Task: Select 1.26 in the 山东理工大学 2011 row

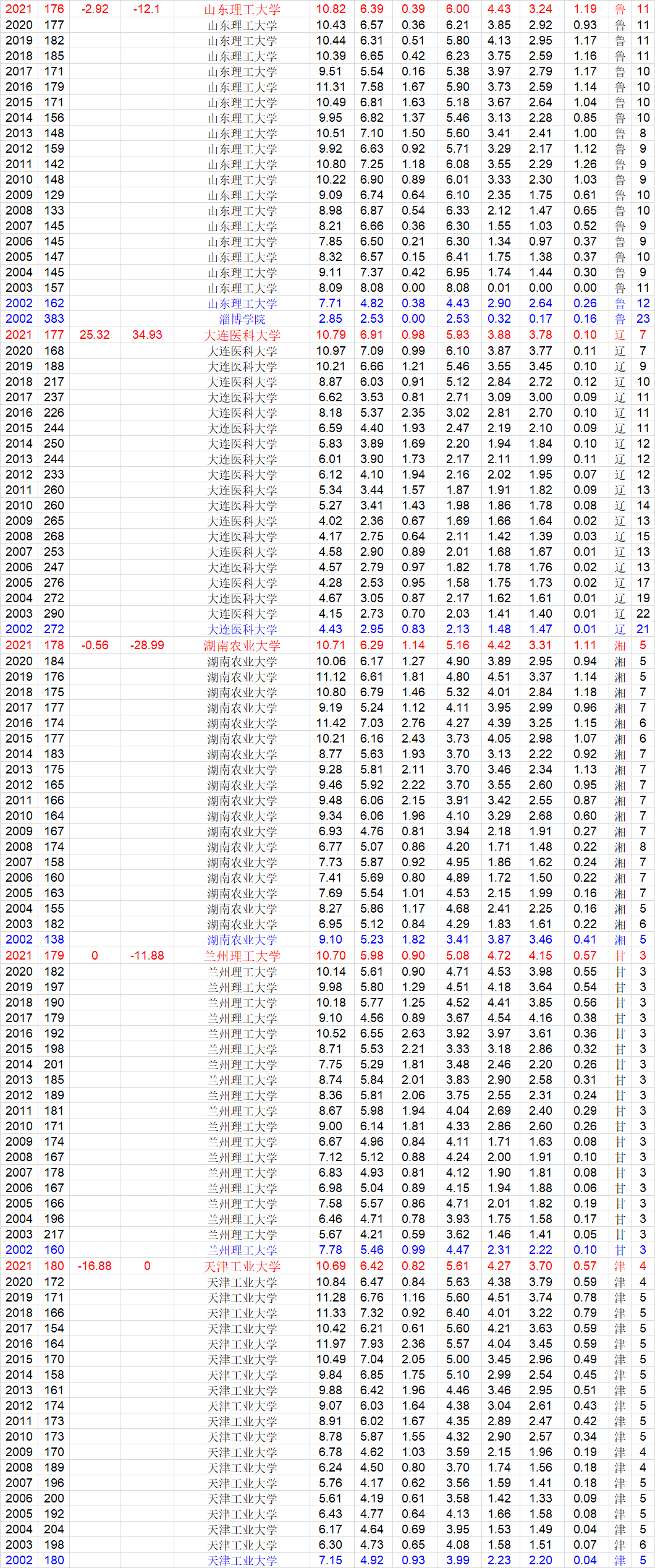Action: click(585, 164)
